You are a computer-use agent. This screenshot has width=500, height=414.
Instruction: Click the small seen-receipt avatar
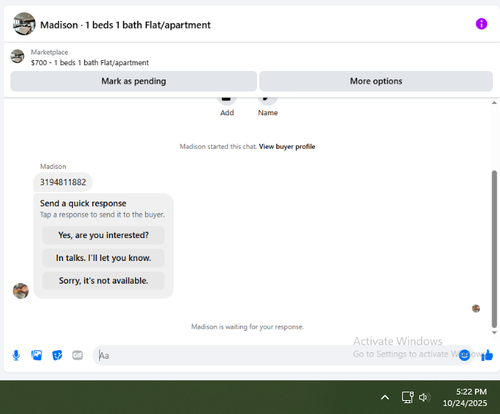(476, 308)
